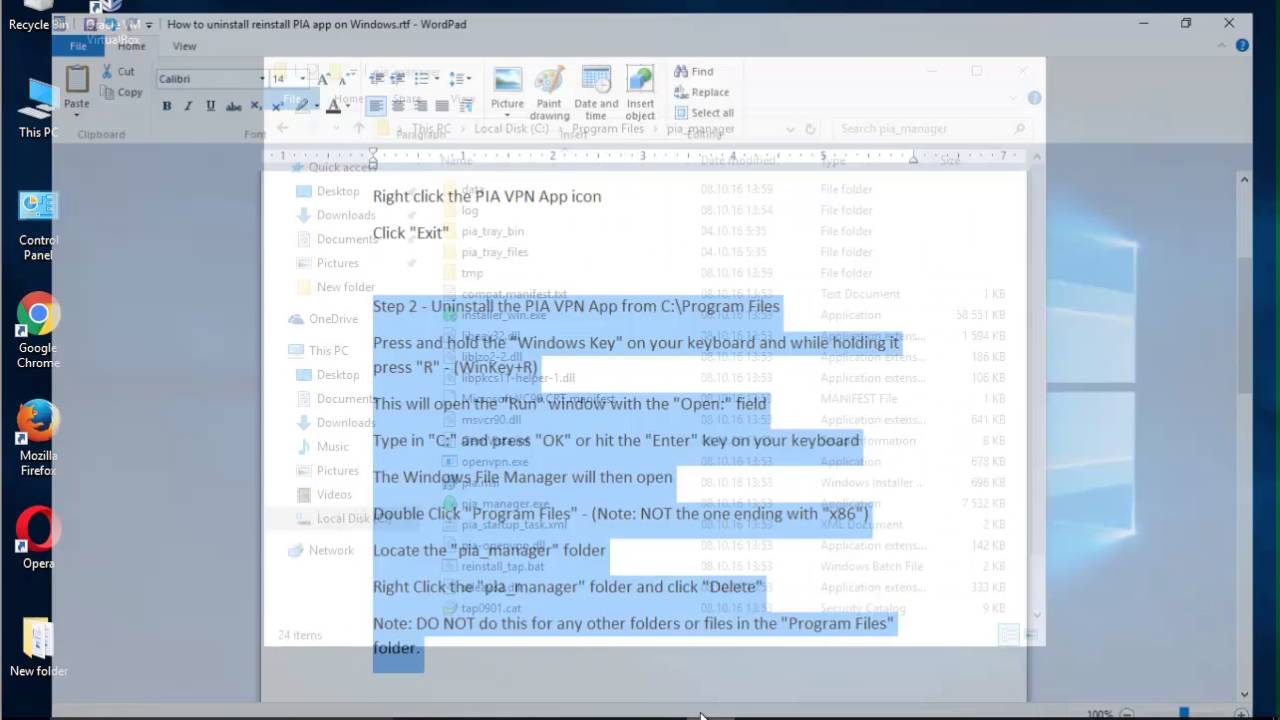Select Opera desktop shortcut
This screenshot has height=720, width=1280.
tap(38, 540)
